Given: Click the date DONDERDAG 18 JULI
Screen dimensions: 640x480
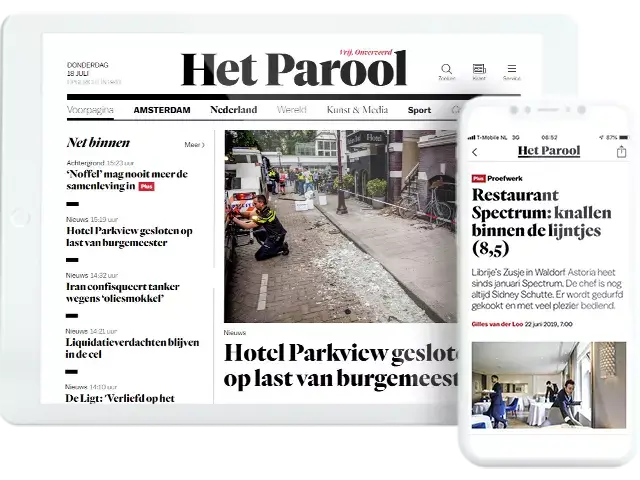Looking at the screenshot, I should tap(87, 69).
